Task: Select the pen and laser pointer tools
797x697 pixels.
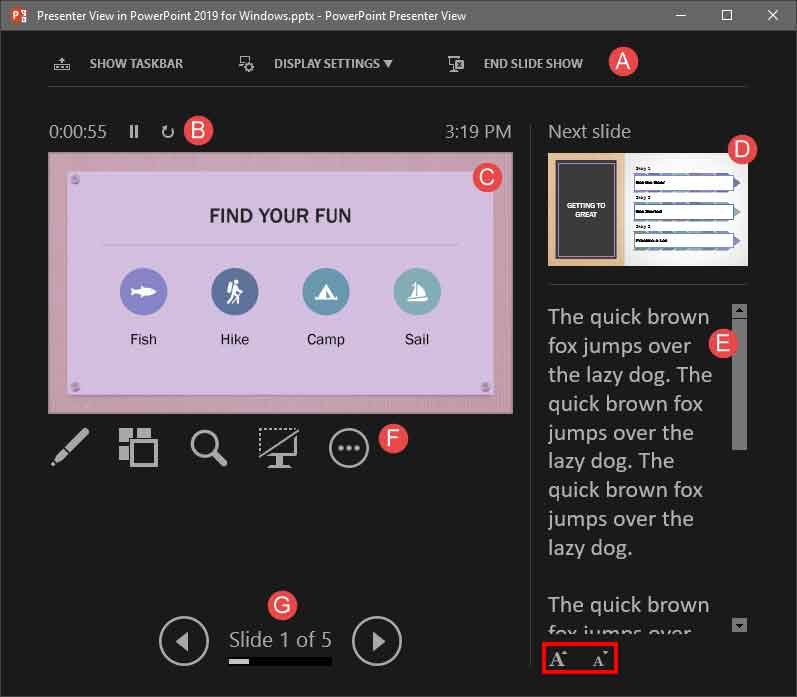Action: (70, 447)
